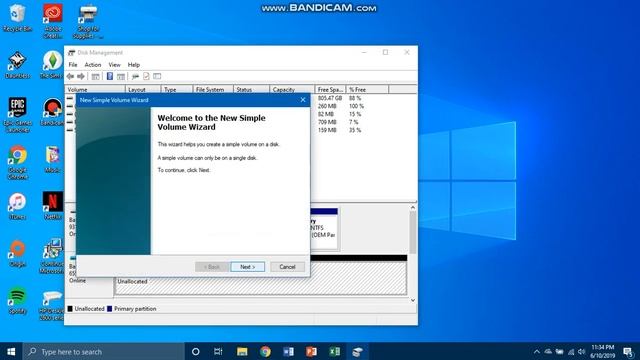Open the Epic Games Launcher icon
This screenshot has height=360, width=640.
click(17, 115)
